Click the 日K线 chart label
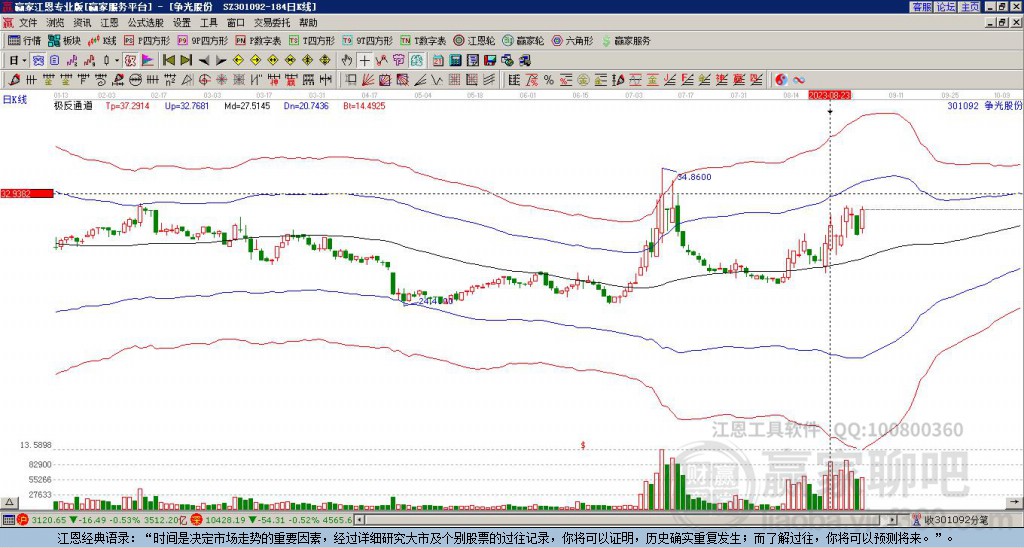 click(x=14, y=100)
